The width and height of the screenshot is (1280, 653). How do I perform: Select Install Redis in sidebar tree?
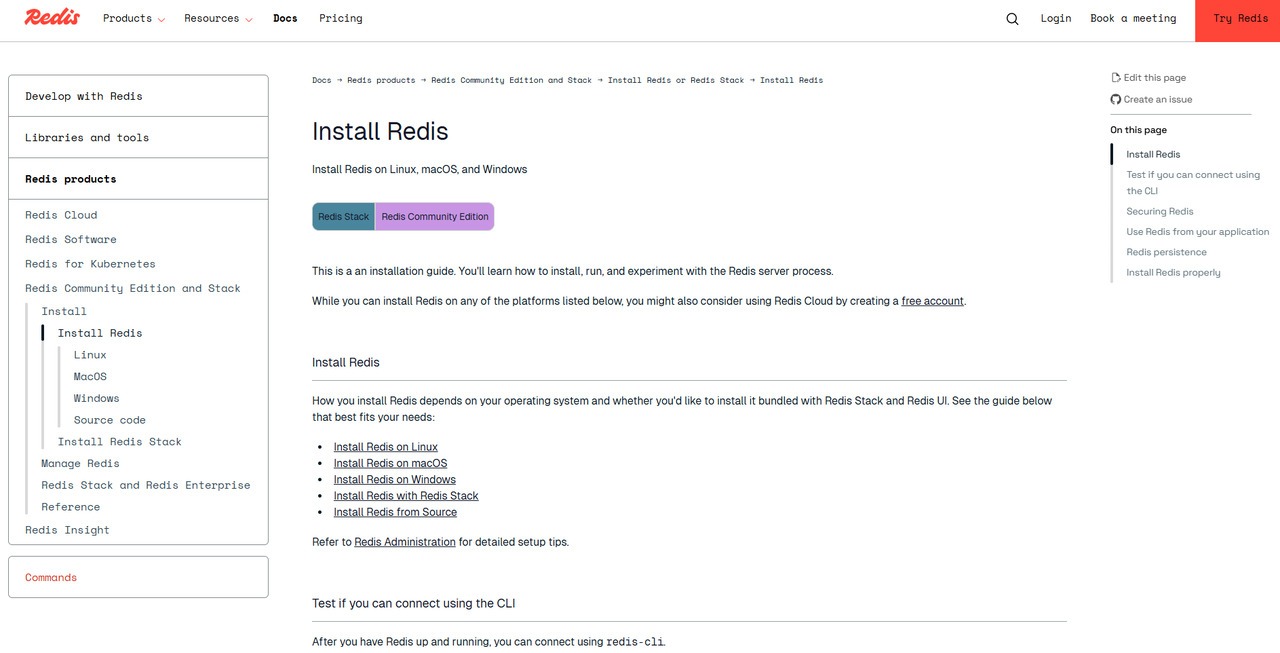tap(100, 333)
